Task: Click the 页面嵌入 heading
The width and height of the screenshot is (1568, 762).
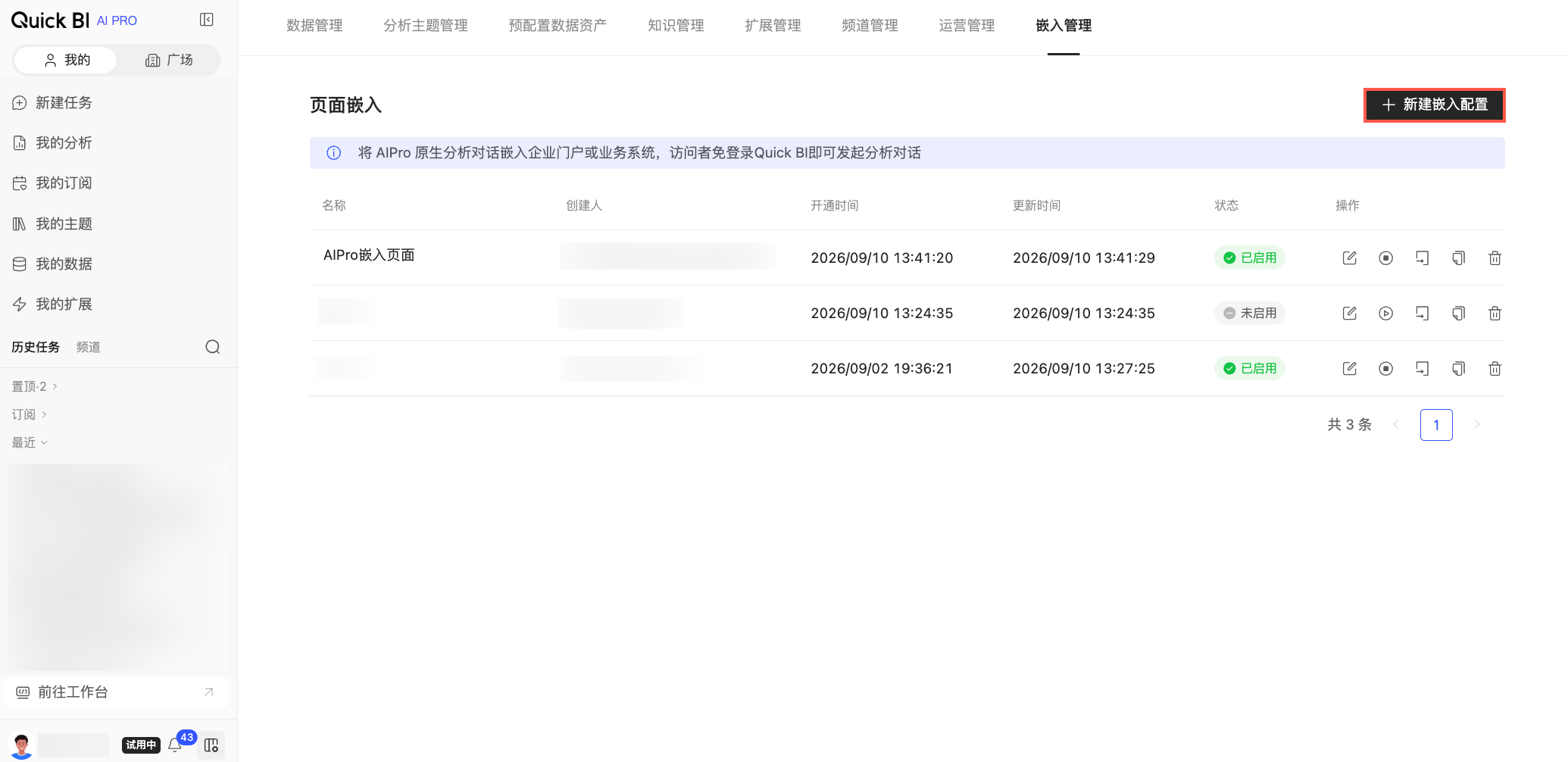Action: pos(345,105)
